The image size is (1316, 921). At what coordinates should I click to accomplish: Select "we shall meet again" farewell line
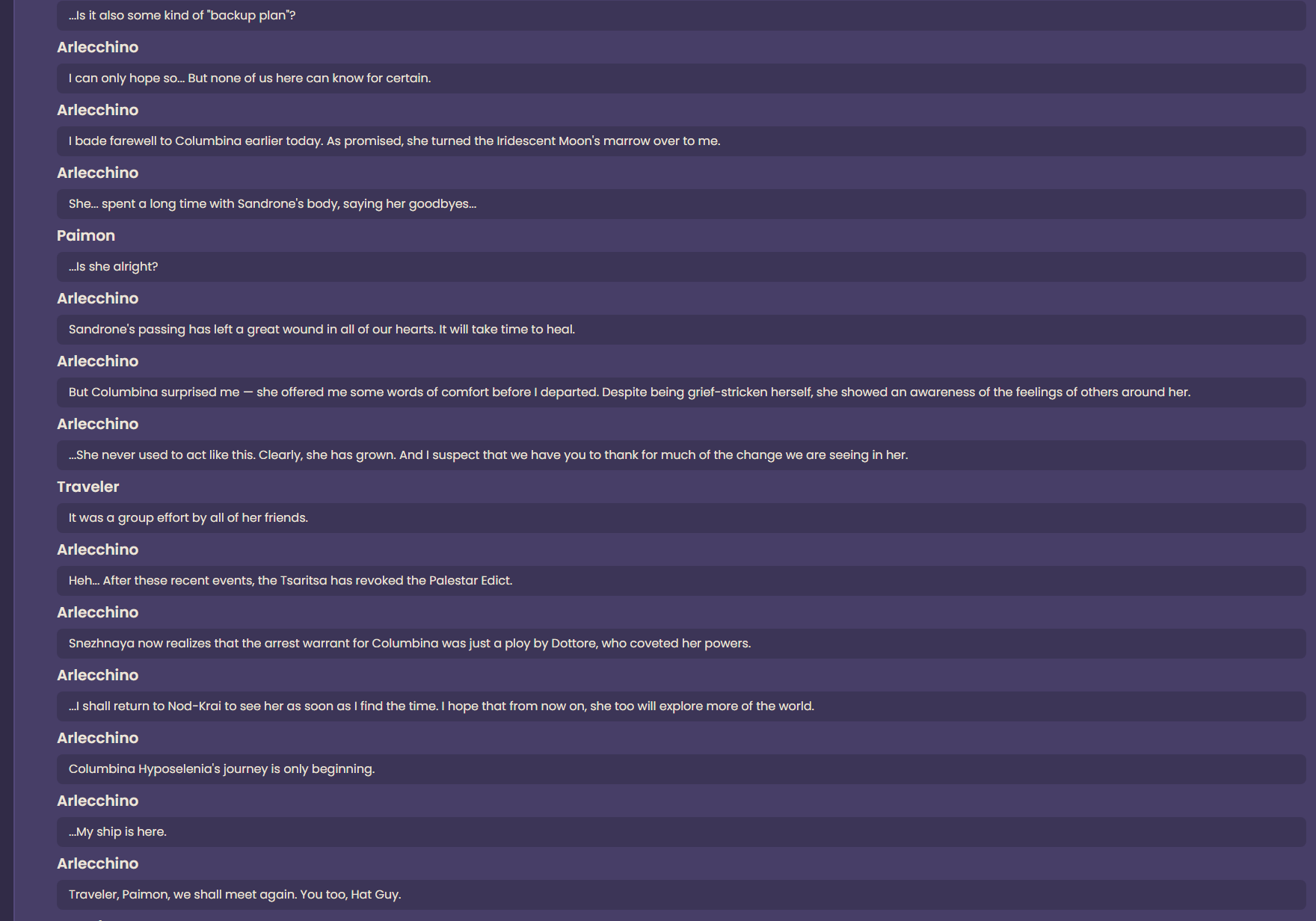click(681, 895)
